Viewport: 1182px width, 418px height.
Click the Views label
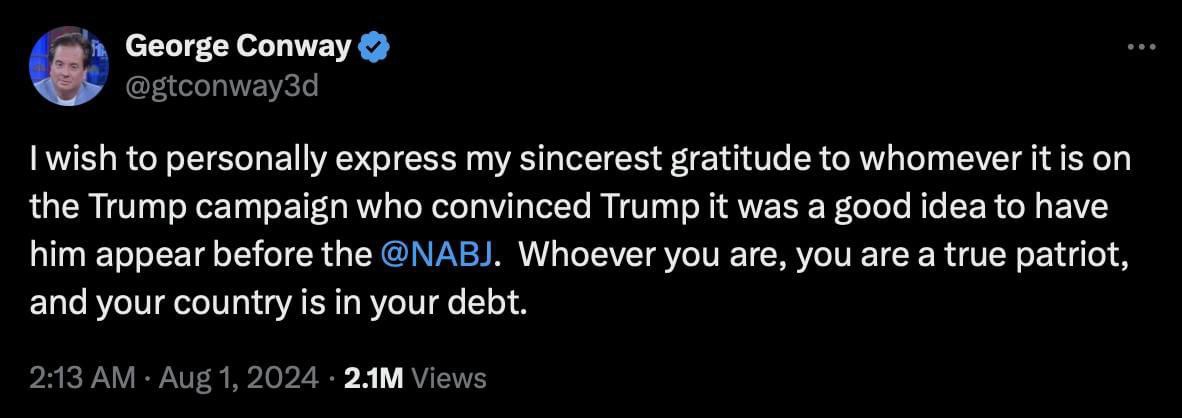[451, 377]
